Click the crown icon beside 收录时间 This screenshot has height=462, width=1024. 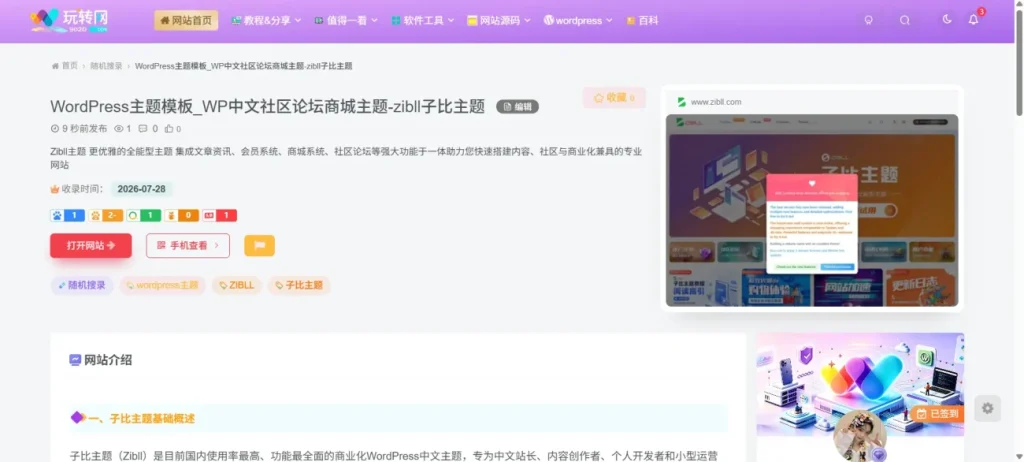coord(55,190)
